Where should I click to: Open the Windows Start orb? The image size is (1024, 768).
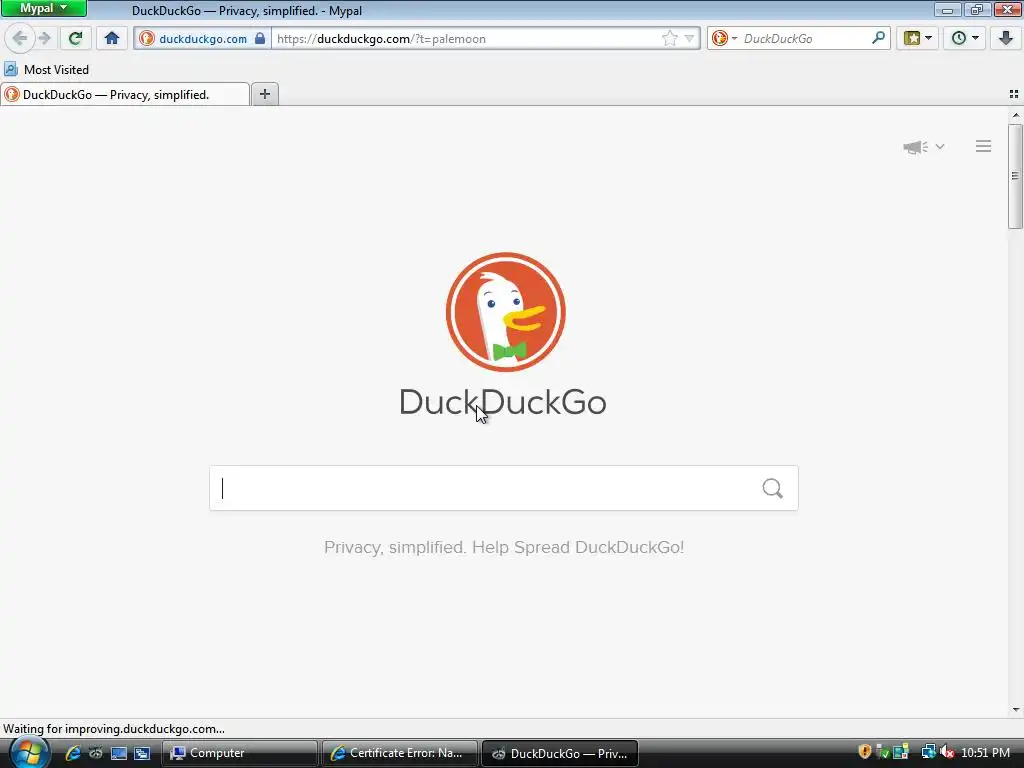point(29,753)
